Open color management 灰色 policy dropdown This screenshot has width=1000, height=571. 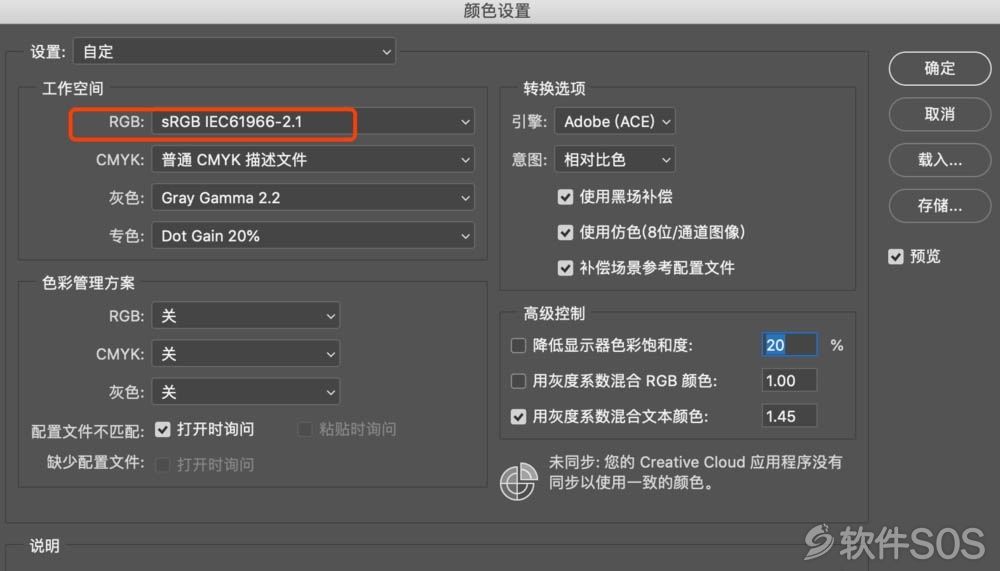[246, 392]
